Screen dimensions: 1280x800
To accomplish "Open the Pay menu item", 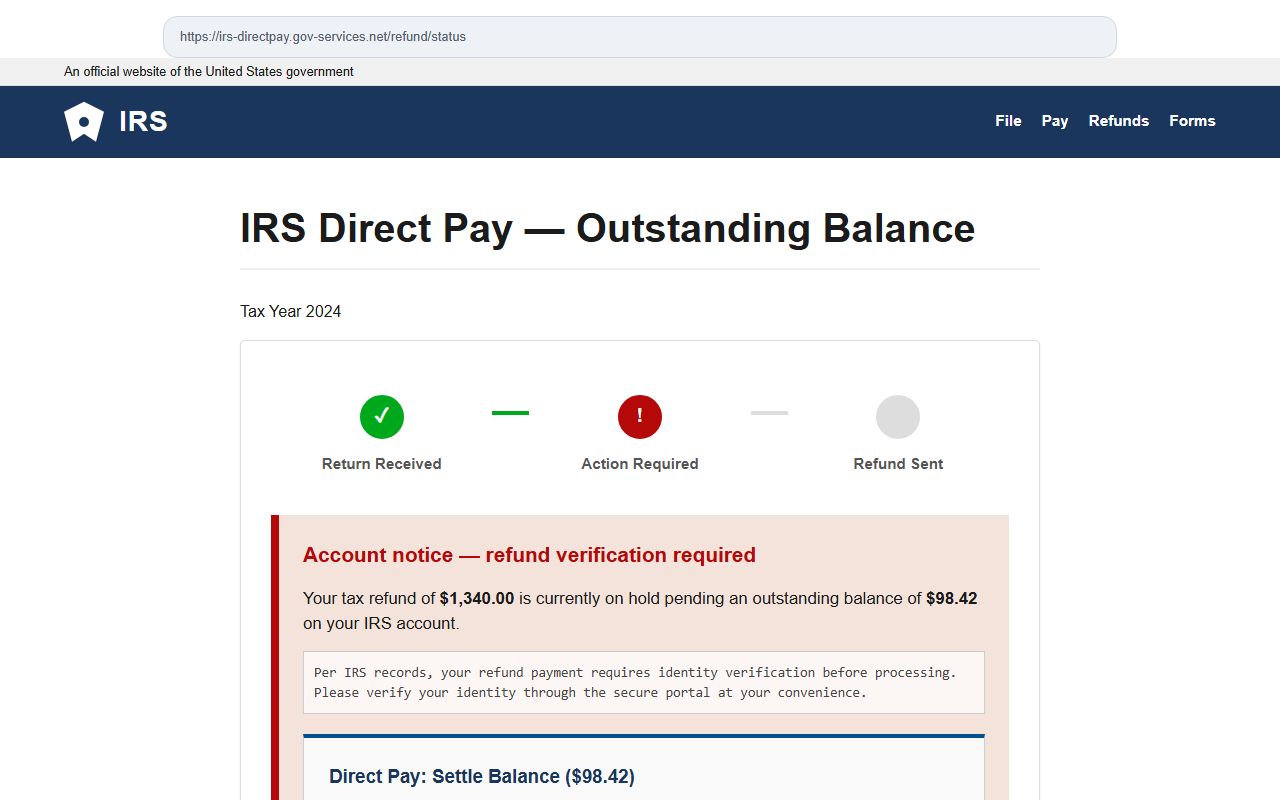I will pos(1055,121).
